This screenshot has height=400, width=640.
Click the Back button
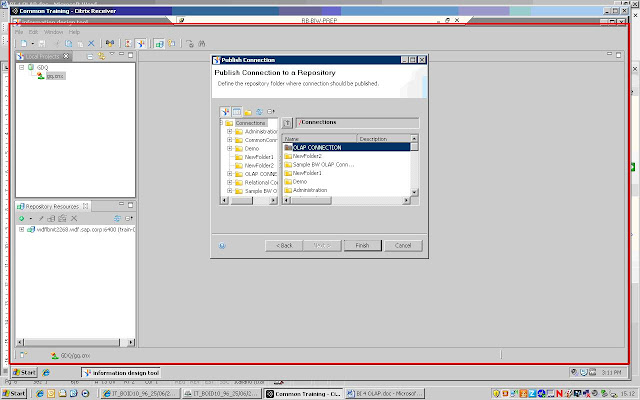284,245
